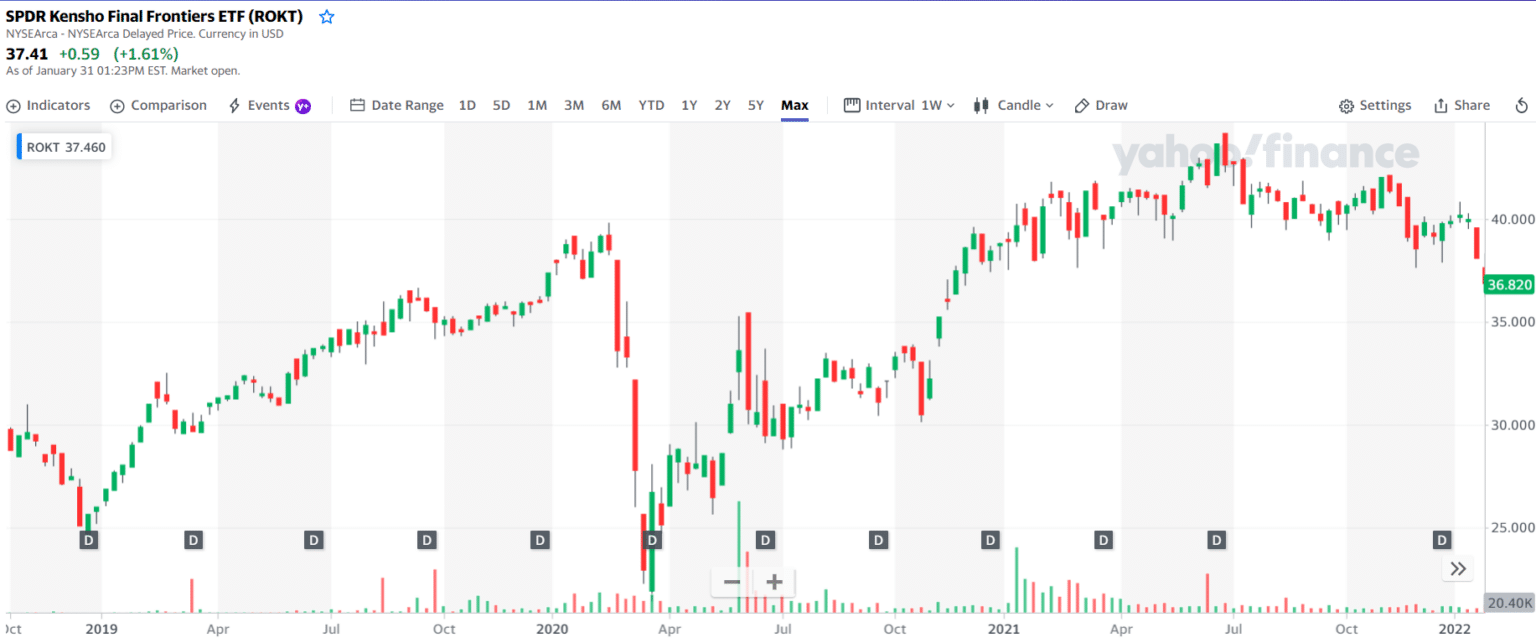Open the Candle chart type dropdown

(1014, 105)
